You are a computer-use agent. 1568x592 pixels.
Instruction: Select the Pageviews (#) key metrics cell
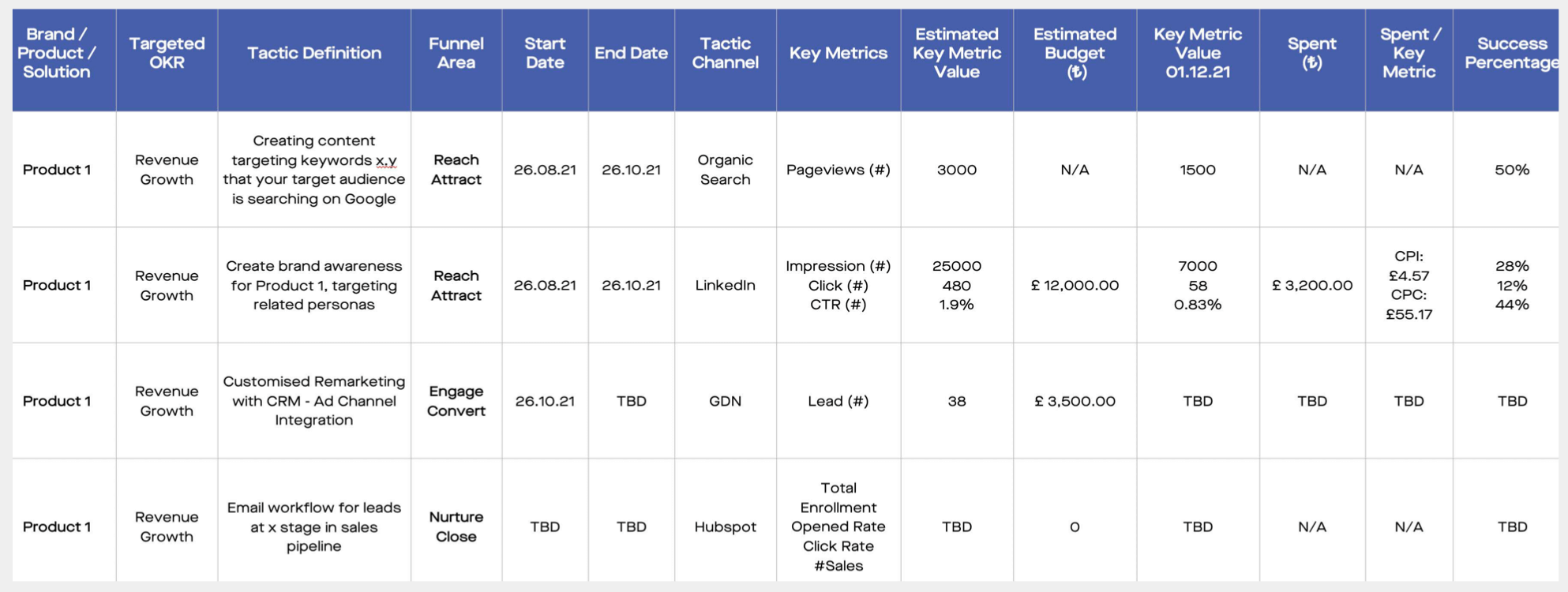click(838, 169)
